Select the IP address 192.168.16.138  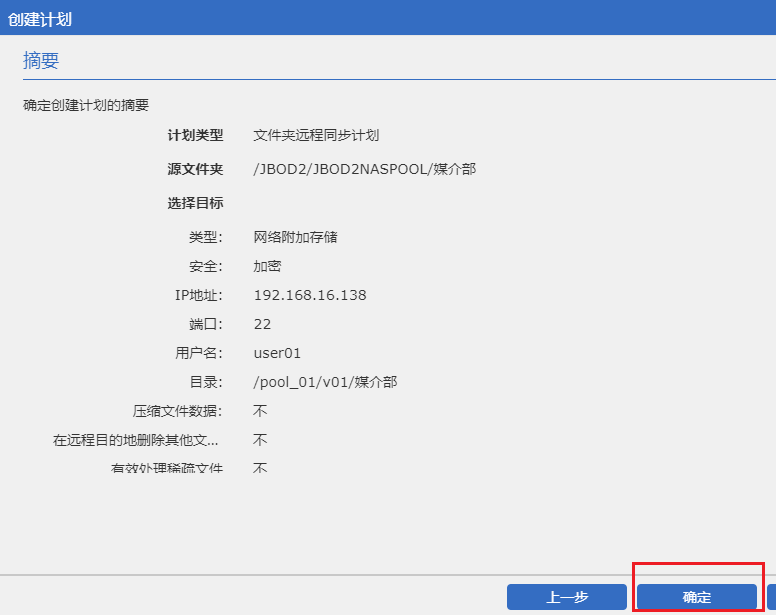click(x=310, y=295)
